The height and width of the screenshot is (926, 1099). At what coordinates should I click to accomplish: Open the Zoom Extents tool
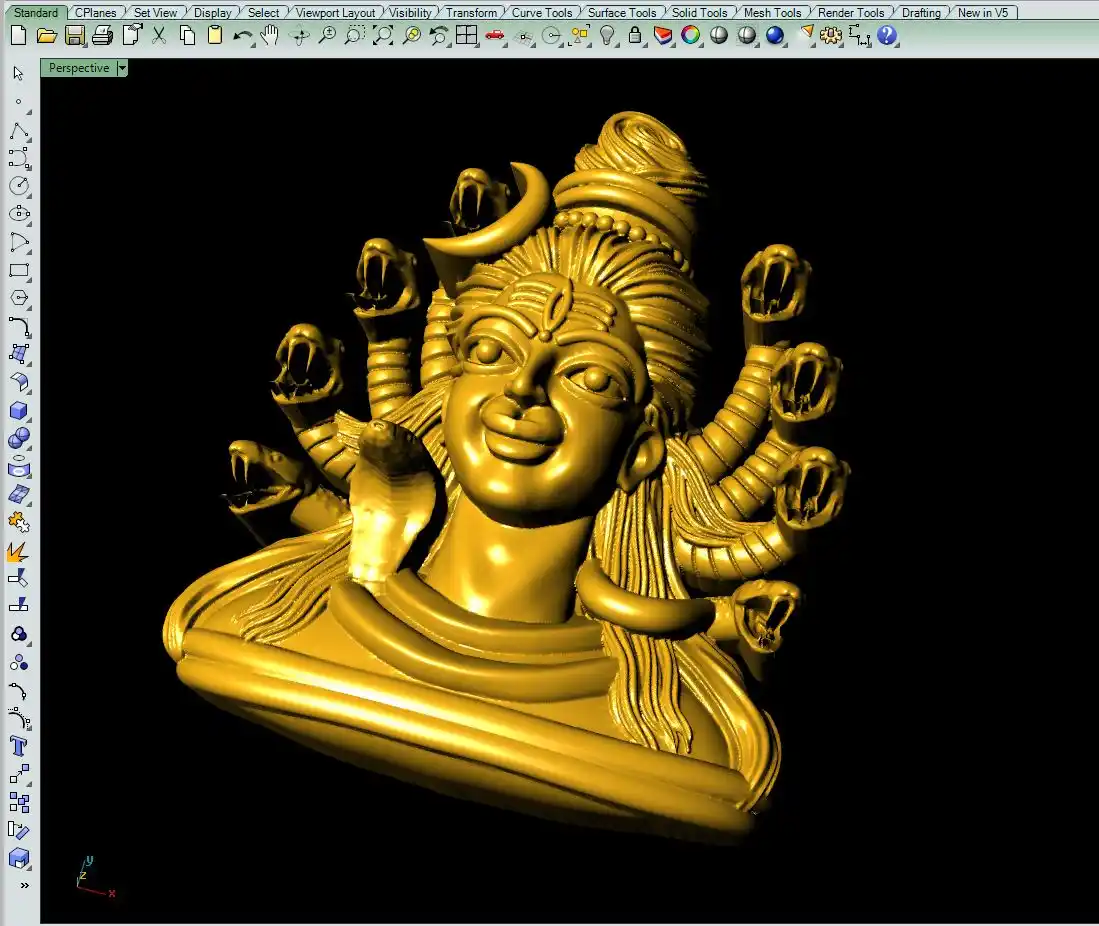pyautogui.click(x=383, y=35)
